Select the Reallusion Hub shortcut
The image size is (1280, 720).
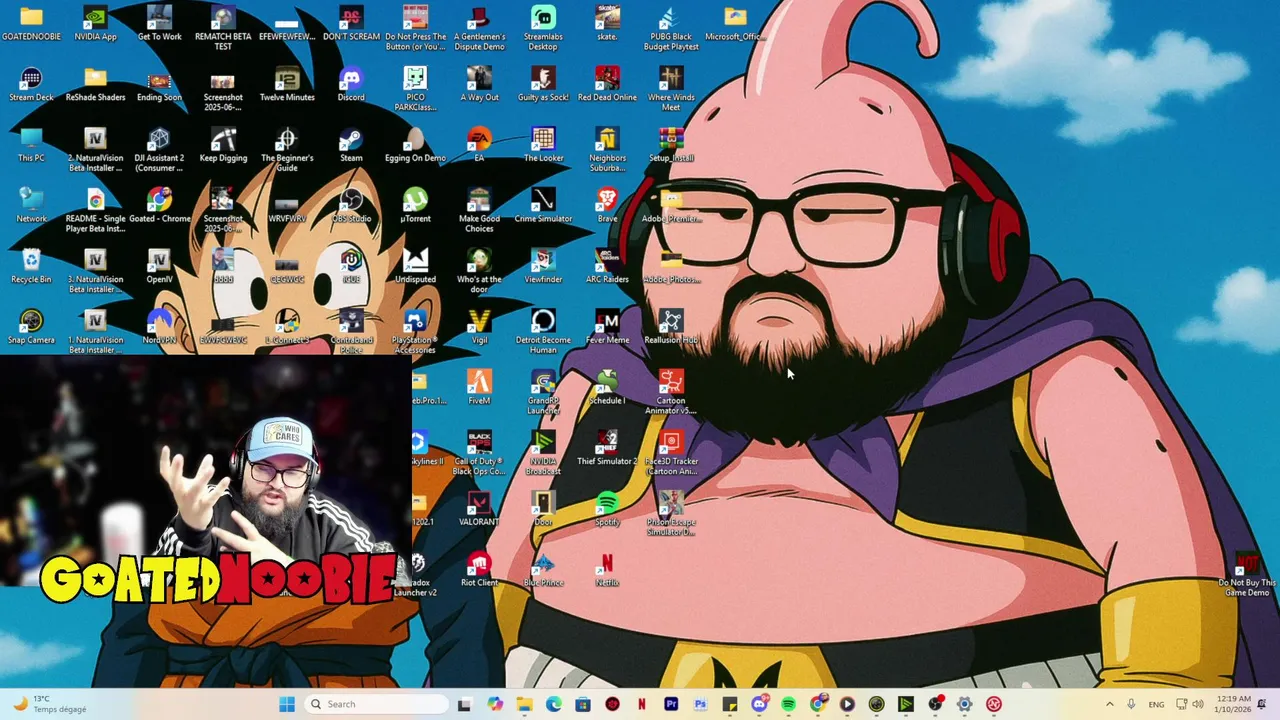(x=671, y=328)
